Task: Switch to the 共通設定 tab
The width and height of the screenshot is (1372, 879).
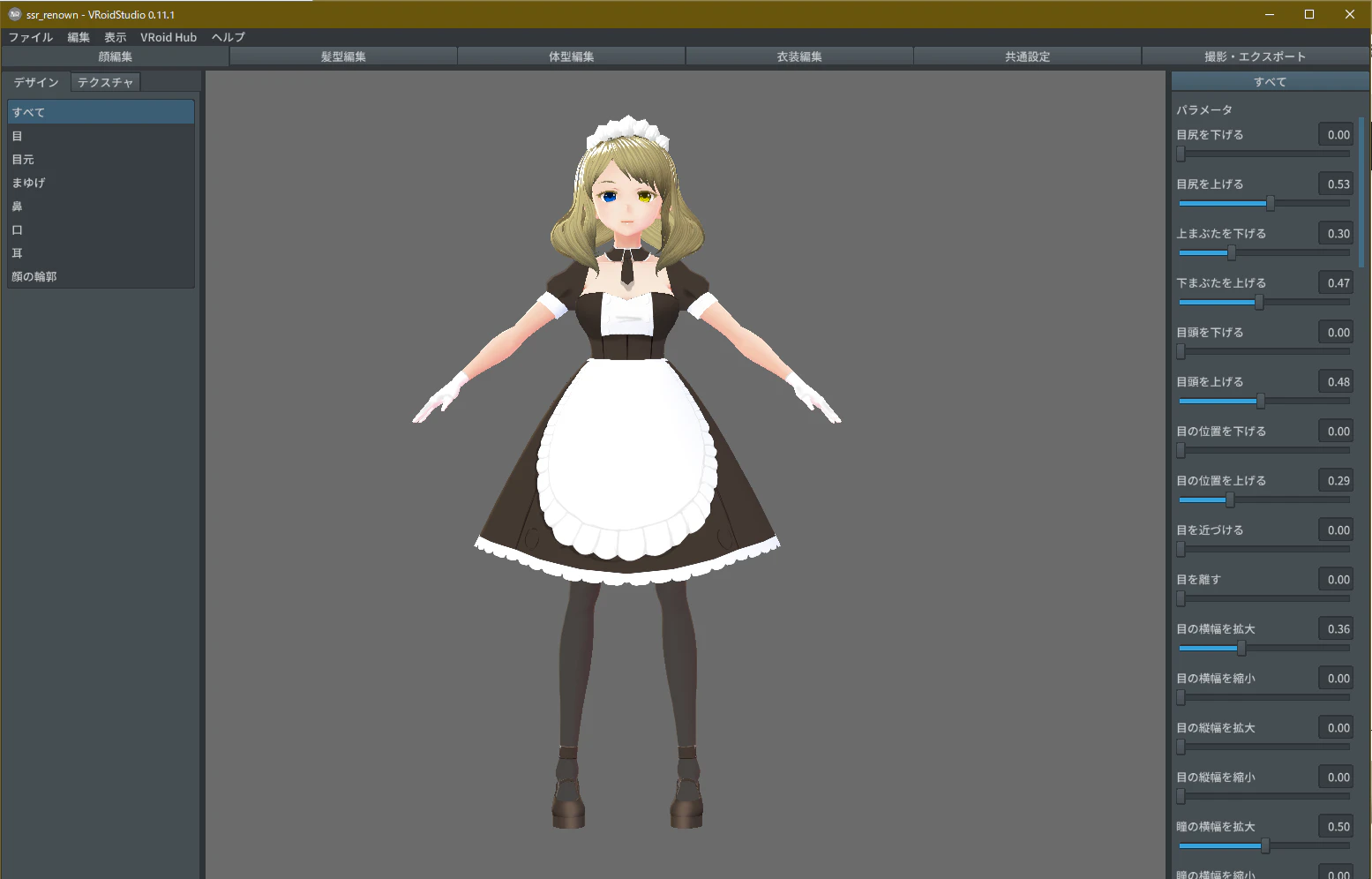Action: pyautogui.click(x=1028, y=56)
